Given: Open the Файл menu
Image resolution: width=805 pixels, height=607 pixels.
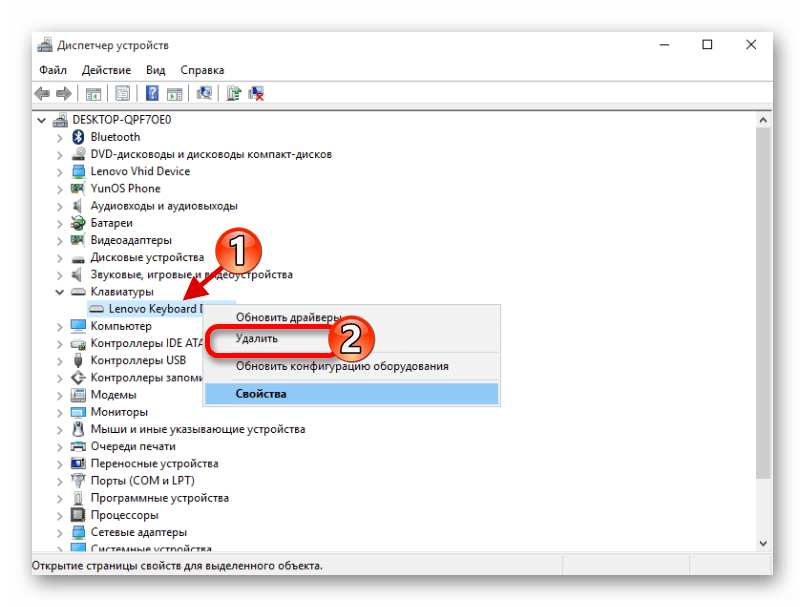Looking at the screenshot, I should [53, 70].
